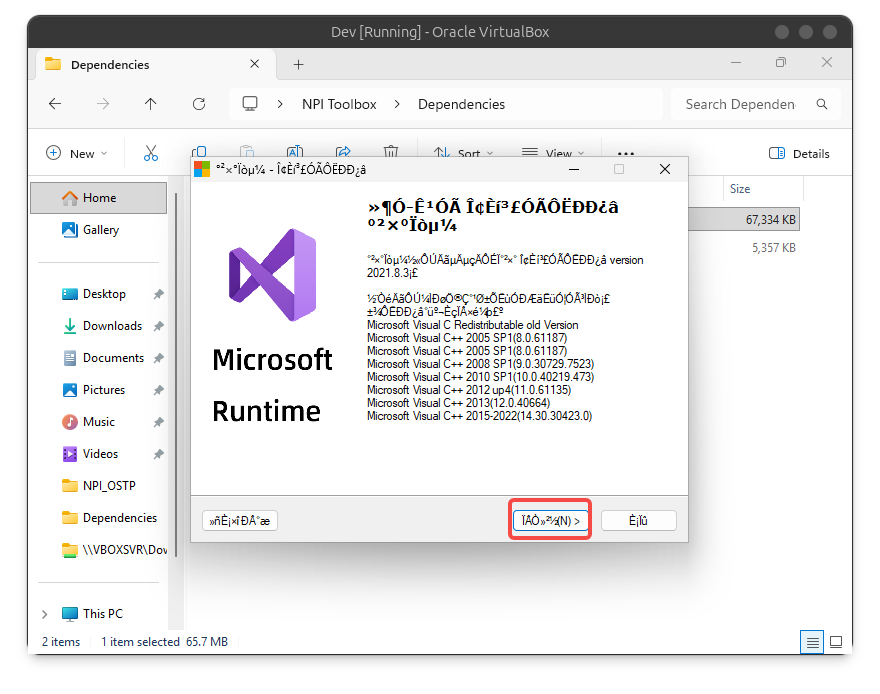Click the Back arrow in File Explorer
Screen dimensions: 880x694
(x=55, y=104)
